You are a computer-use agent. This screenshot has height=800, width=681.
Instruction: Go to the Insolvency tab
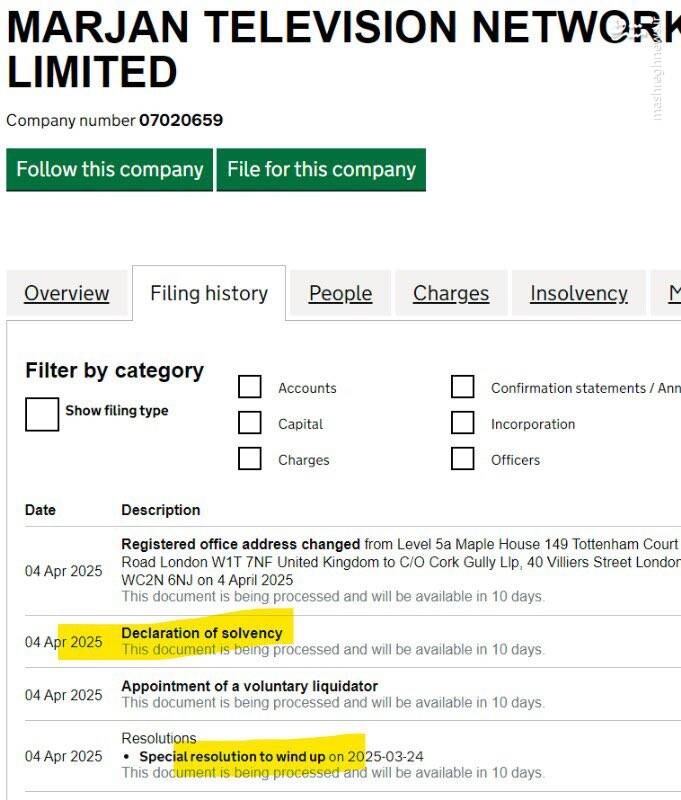[578, 293]
